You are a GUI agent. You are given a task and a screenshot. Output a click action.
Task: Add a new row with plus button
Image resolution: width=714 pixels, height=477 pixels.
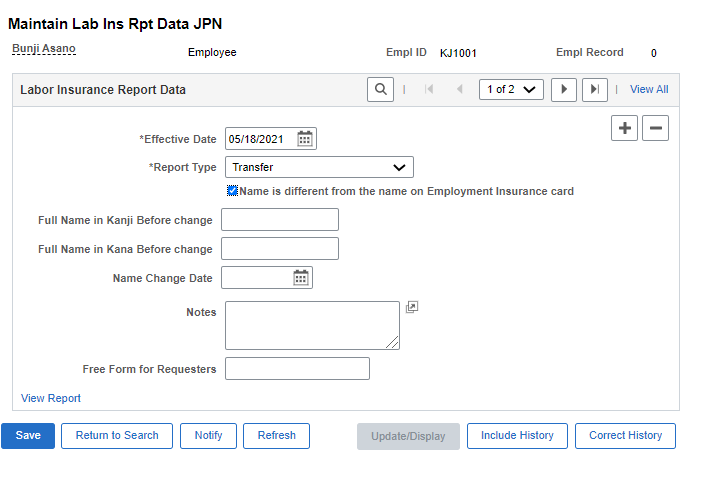coord(624,128)
